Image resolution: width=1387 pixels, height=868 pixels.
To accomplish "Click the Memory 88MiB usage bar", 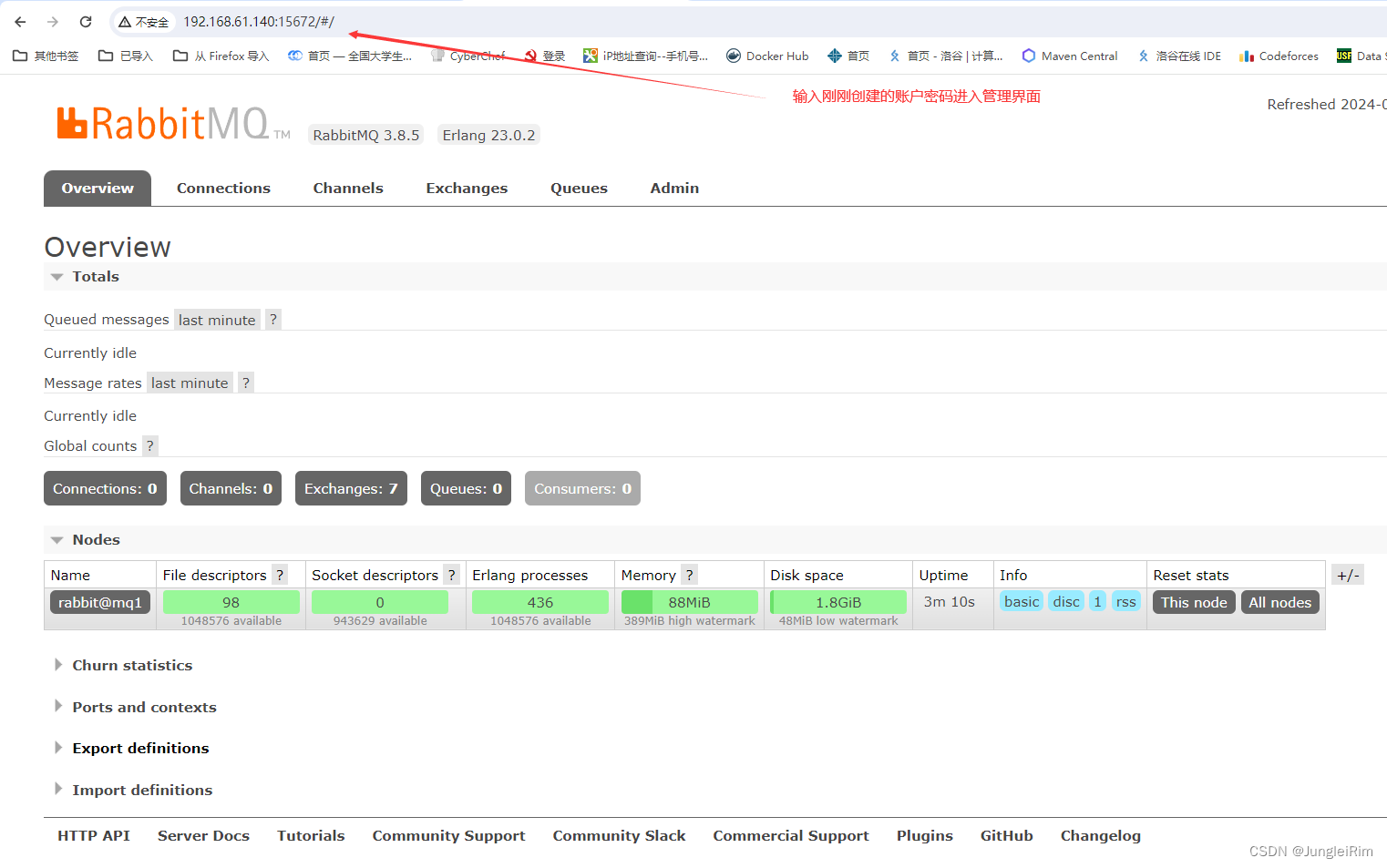I will point(689,602).
